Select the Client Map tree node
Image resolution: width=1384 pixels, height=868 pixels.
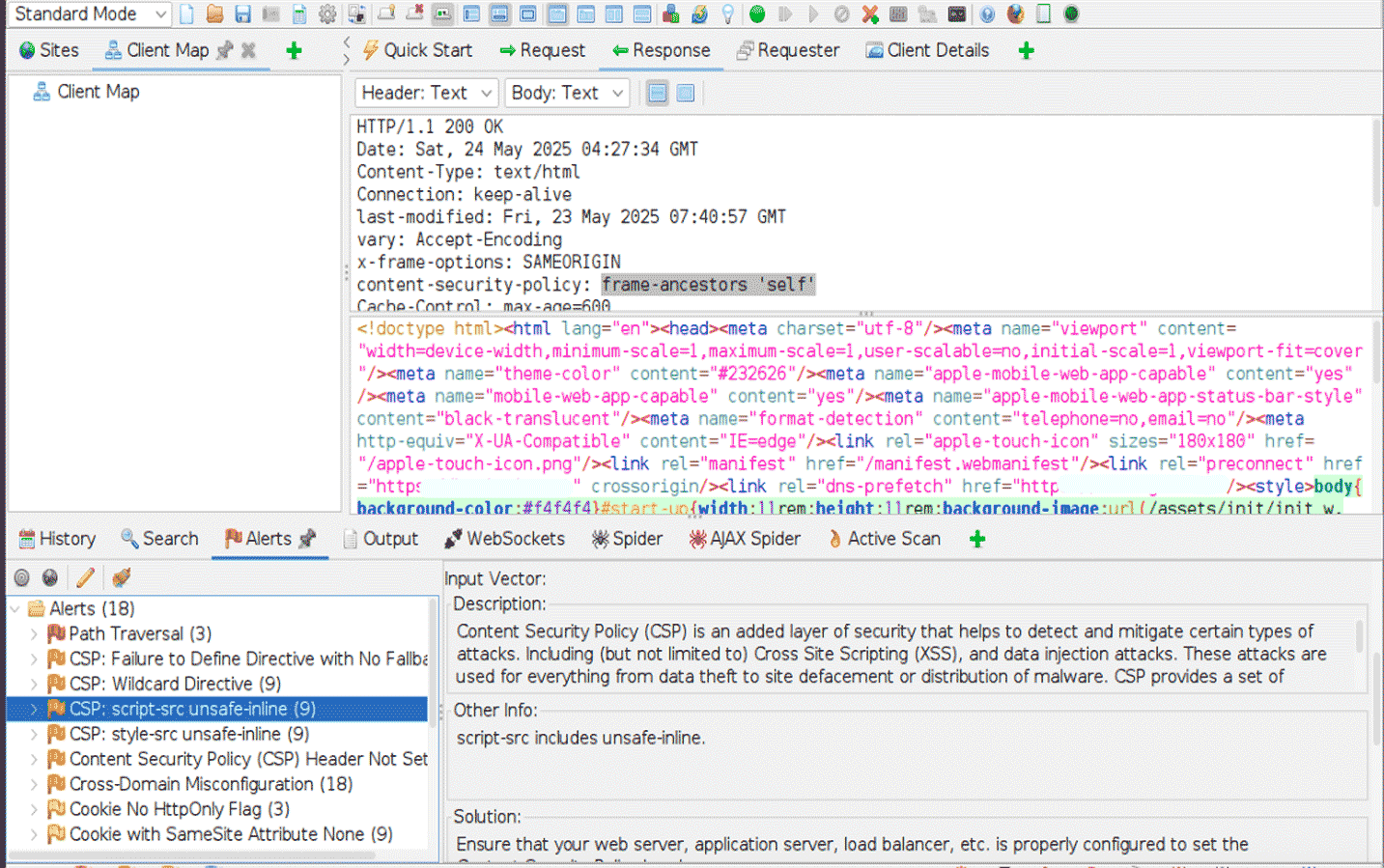(x=86, y=92)
